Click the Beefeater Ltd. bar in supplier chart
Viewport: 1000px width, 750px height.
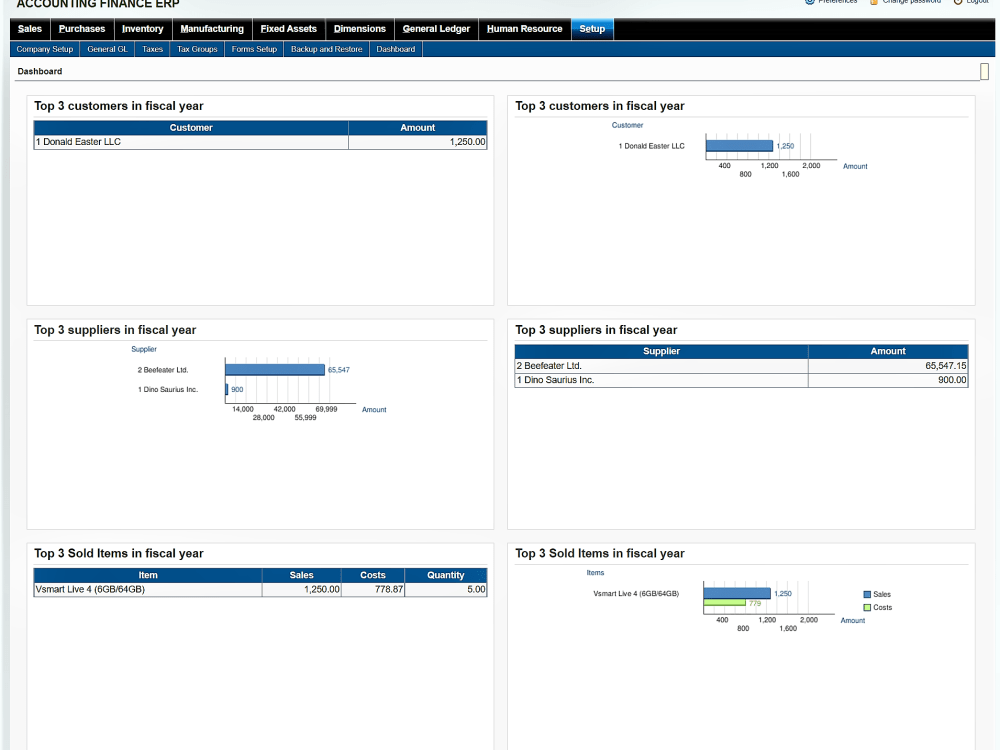tap(275, 370)
